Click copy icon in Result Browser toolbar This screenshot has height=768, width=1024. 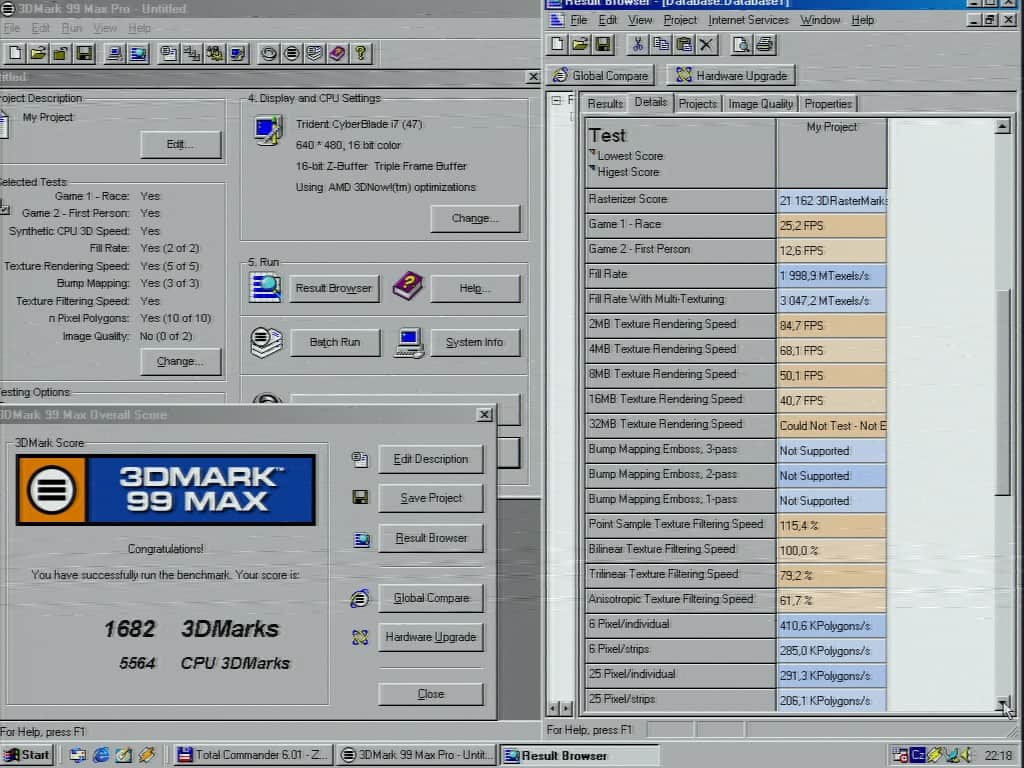tap(660, 44)
